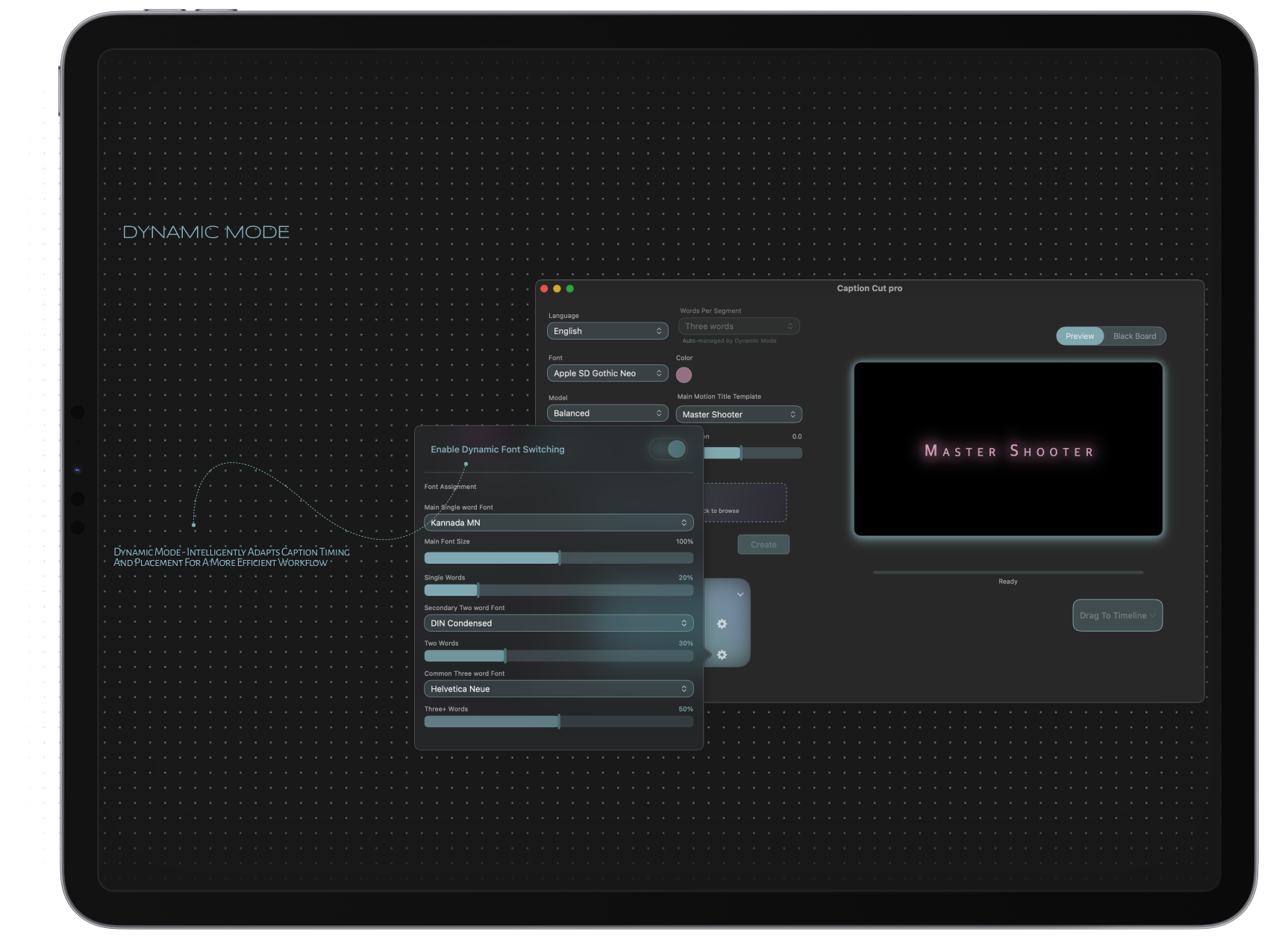Screen dimensions: 1288x940
Task: Click the lower gear settings icon
Action: tap(722, 655)
